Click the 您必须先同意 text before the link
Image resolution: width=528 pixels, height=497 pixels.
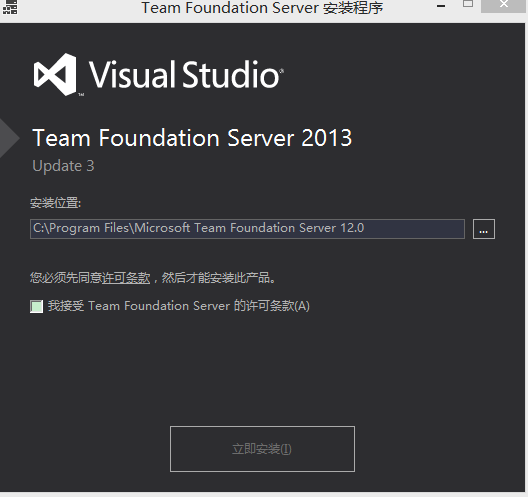click(x=66, y=278)
